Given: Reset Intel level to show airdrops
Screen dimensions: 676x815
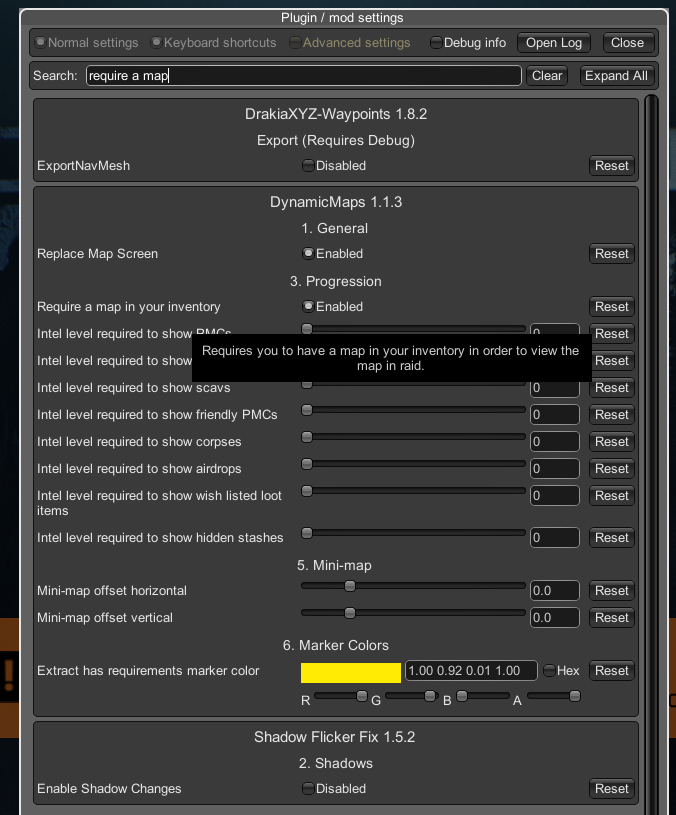Looking at the screenshot, I should (612, 468).
